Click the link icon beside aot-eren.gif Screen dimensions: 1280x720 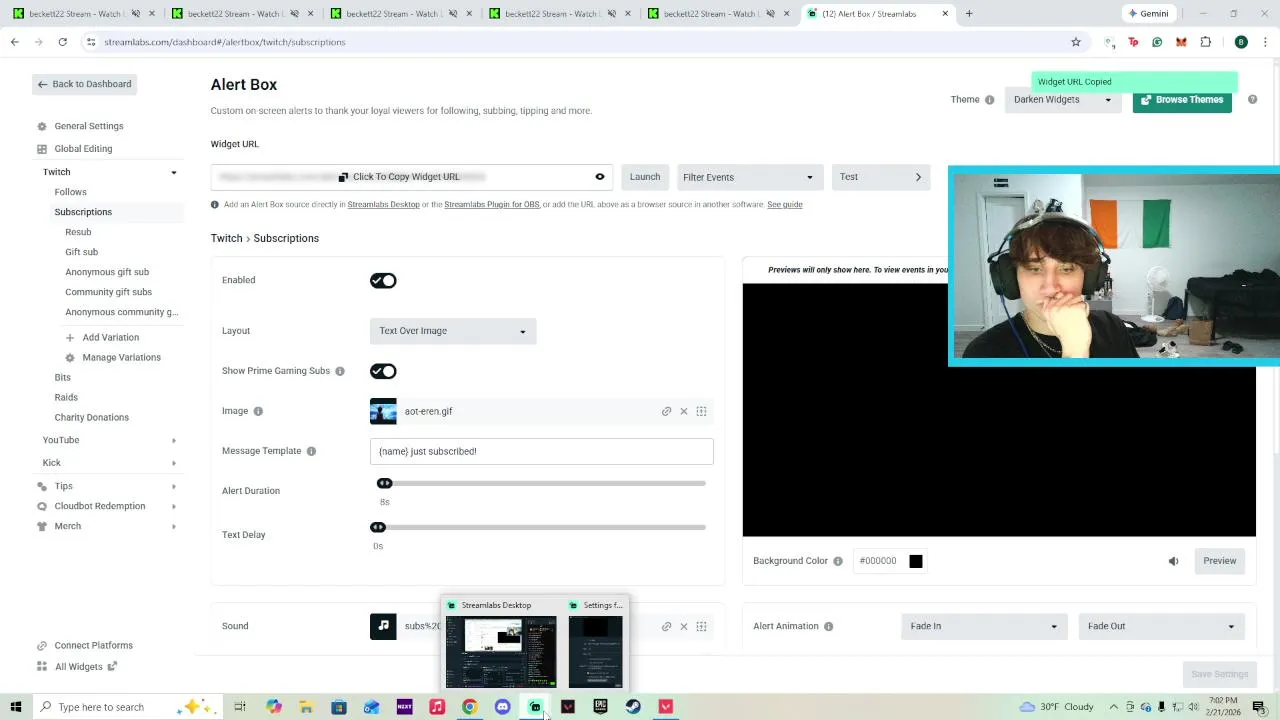point(666,411)
